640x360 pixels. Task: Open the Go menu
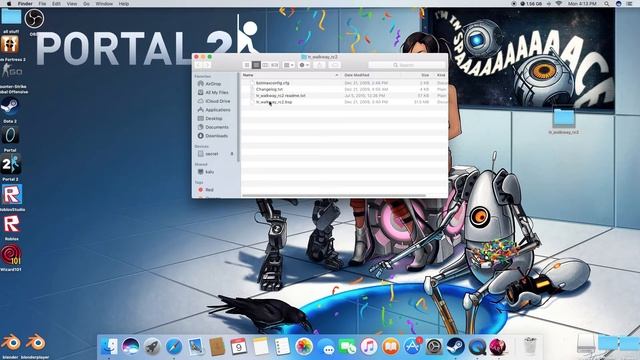86,4
